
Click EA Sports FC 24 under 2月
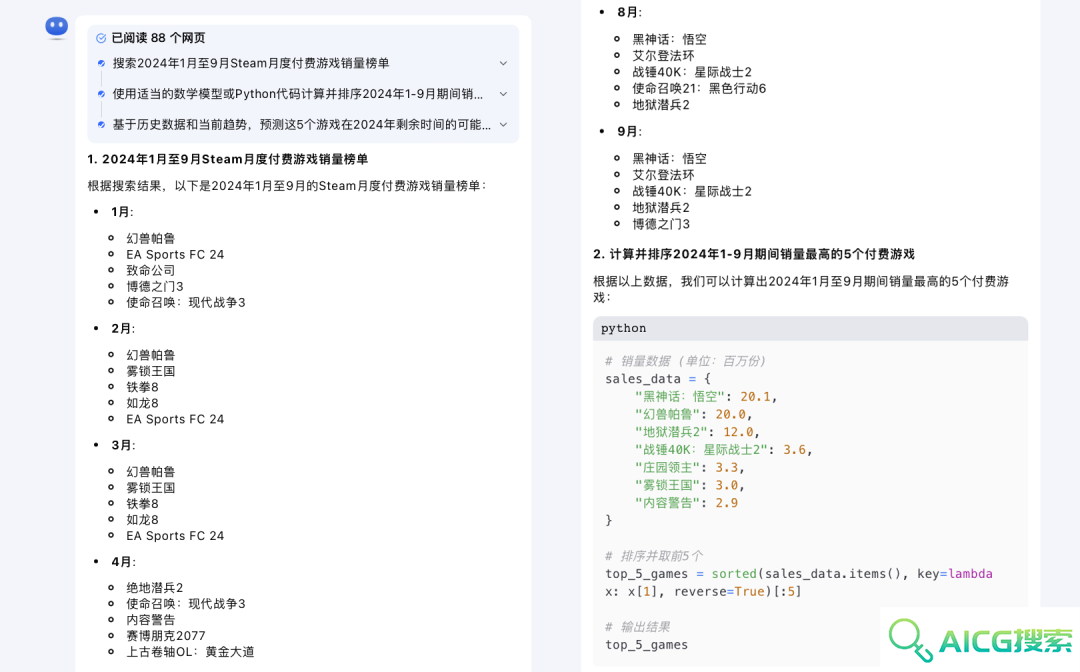[x=175, y=419]
